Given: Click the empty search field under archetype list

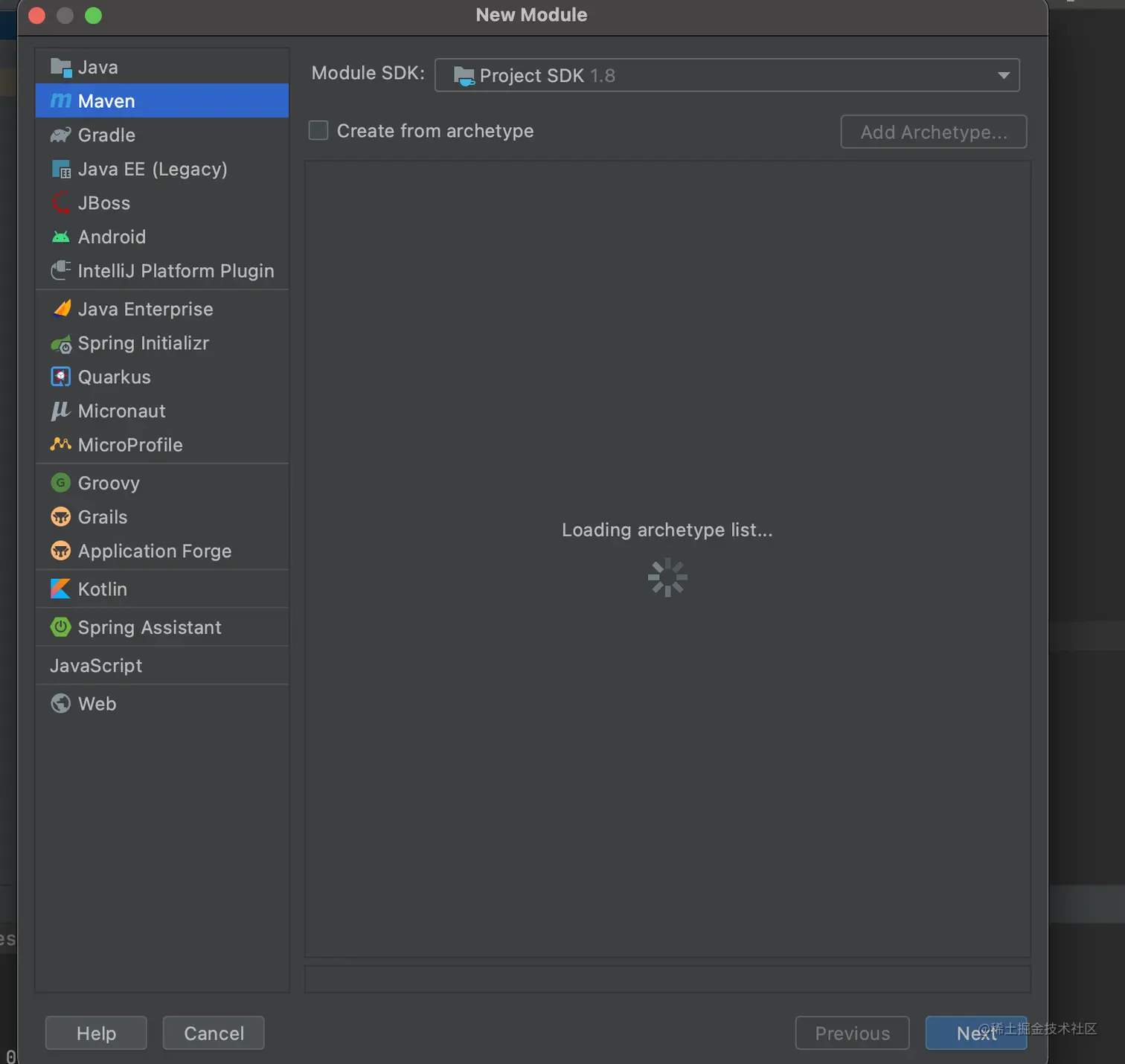Looking at the screenshot, I should point(667,979).
